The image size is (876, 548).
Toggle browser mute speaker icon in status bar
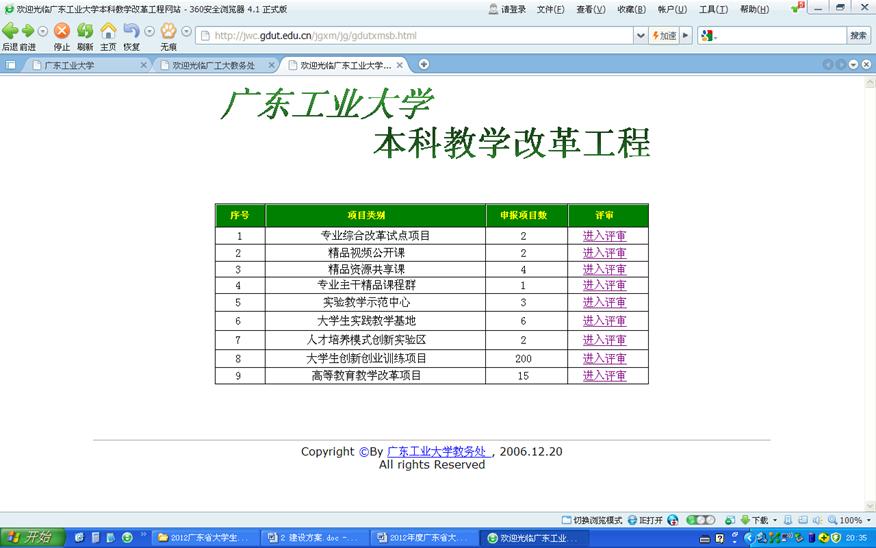coord(817,520)
